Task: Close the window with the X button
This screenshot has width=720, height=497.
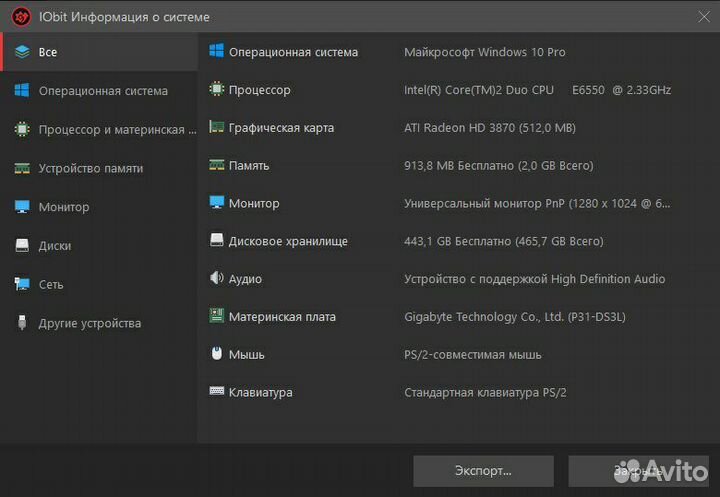Action: [x=703, y=17]
